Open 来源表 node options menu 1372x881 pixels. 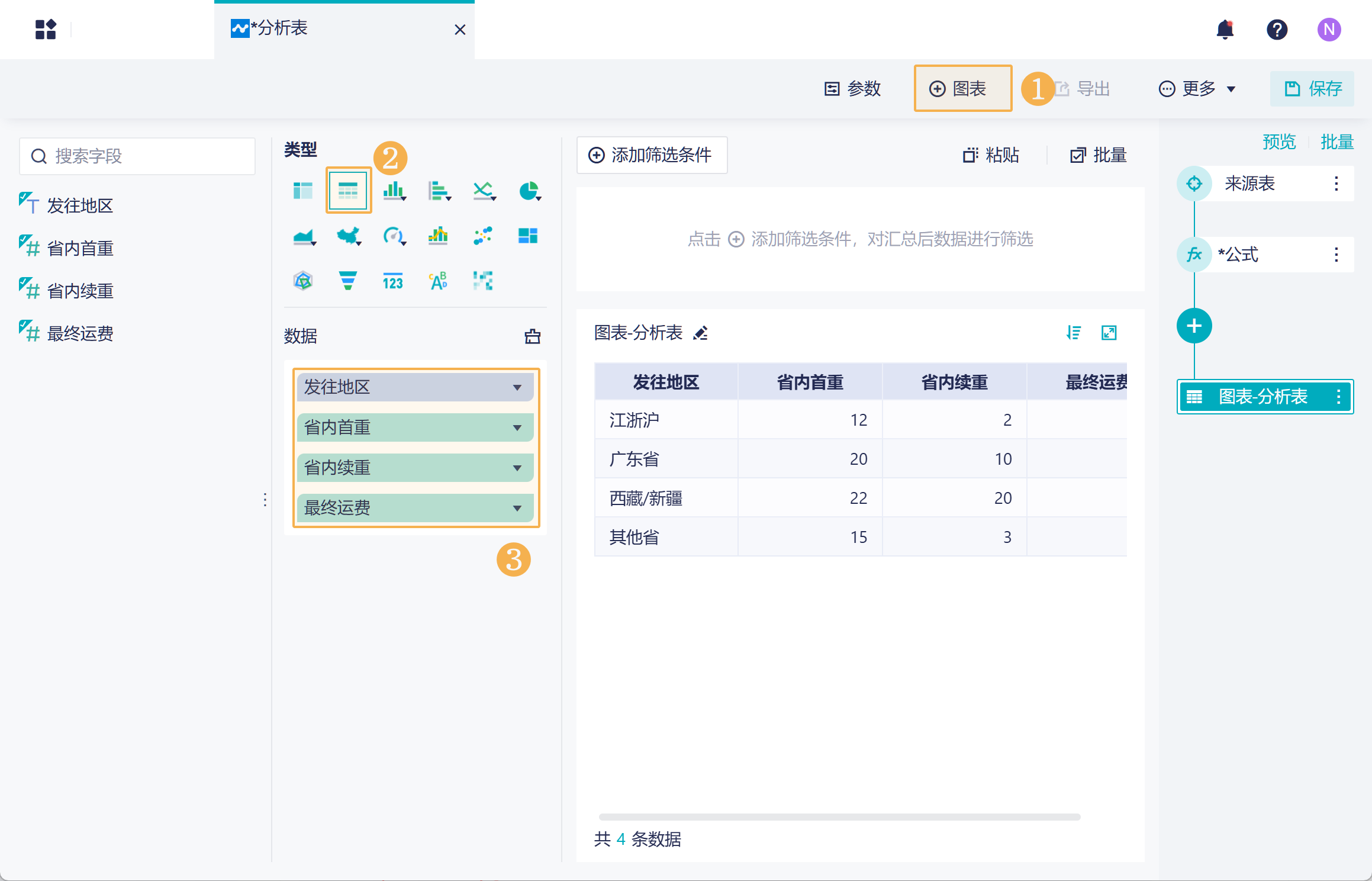1336,184
